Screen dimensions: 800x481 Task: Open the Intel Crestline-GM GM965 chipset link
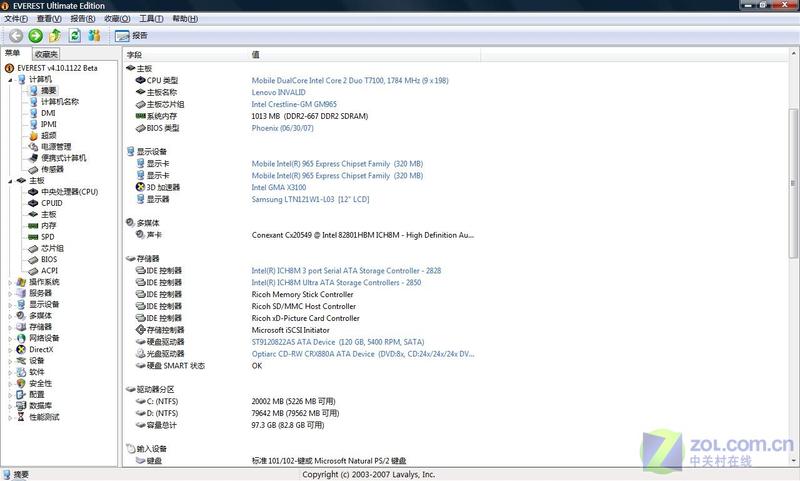pyautogui.click(x=294, y=104)
